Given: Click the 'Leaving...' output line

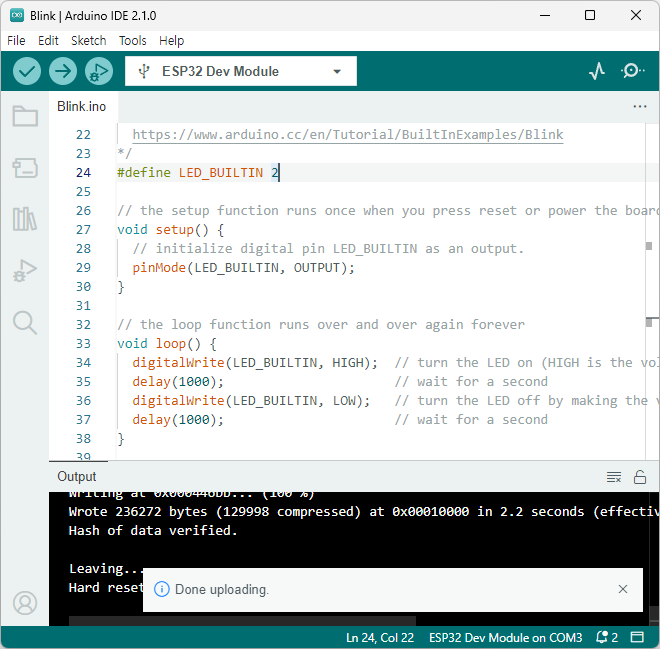Looking at the screenshot, I should 107,569.
